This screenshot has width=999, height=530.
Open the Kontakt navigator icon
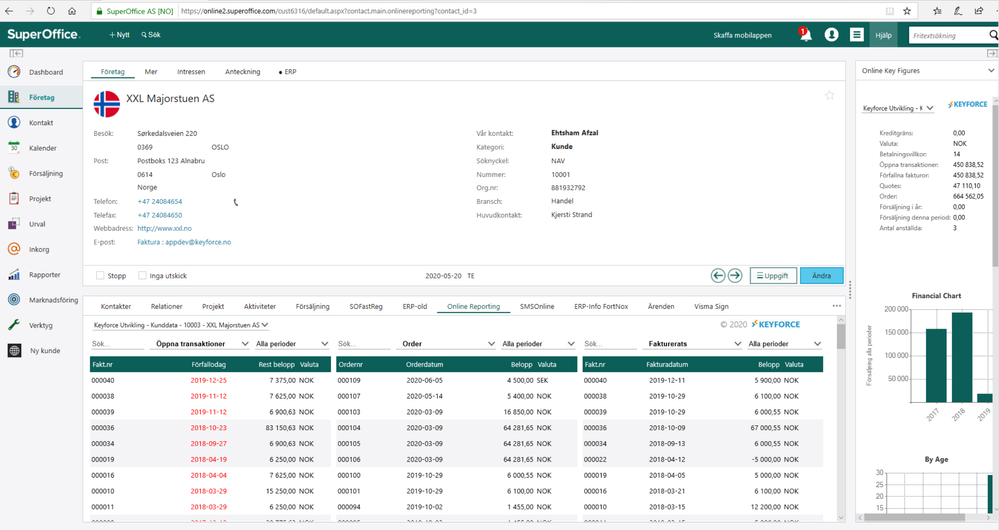(14, 122)
